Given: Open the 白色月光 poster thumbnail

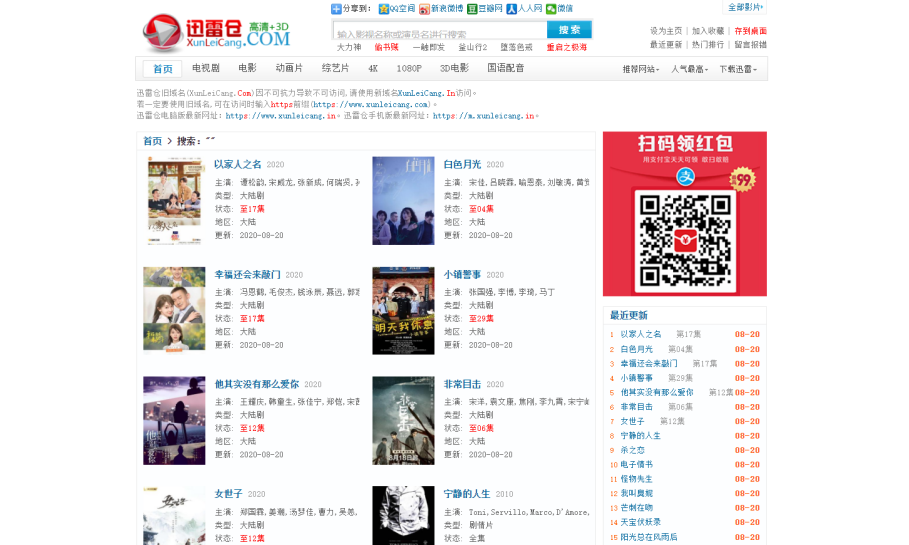Looking at the screenshot, I should pos(403,201).
